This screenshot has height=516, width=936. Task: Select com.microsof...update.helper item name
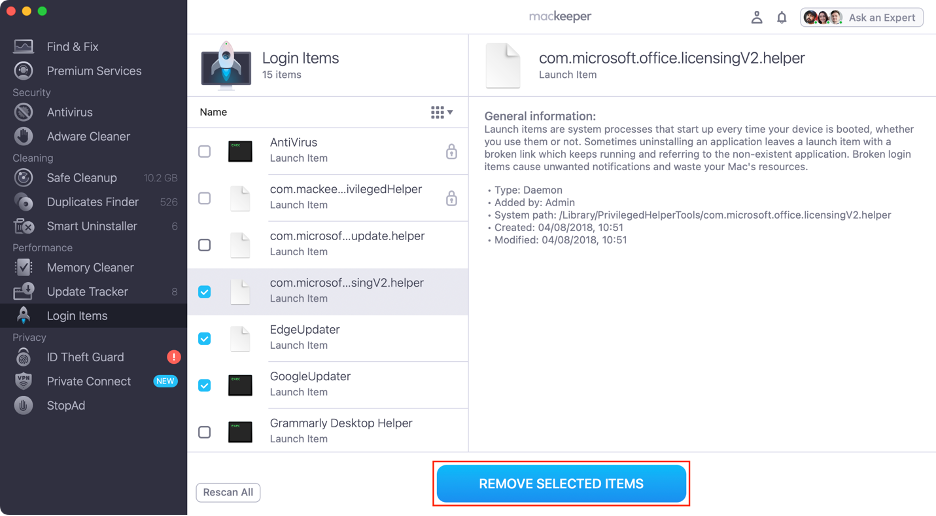coord(347,236)
